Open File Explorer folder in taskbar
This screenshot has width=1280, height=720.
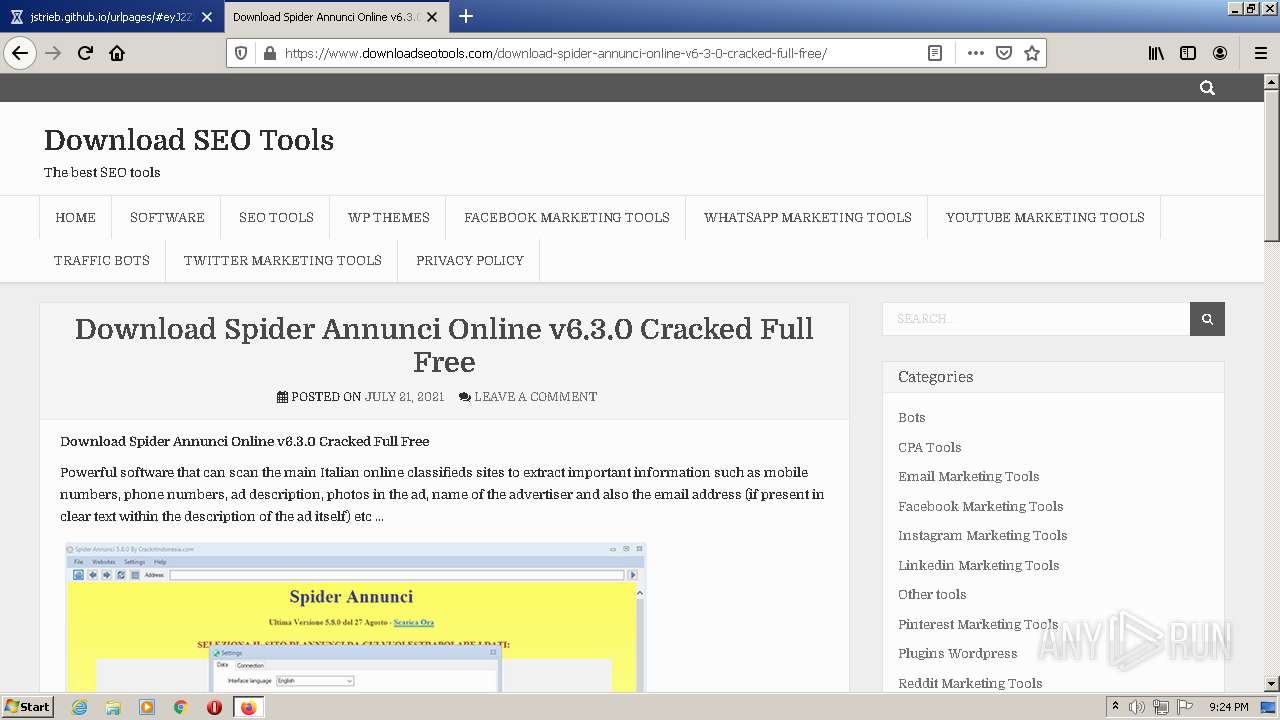pyautogui.click(x=113, y=707)
